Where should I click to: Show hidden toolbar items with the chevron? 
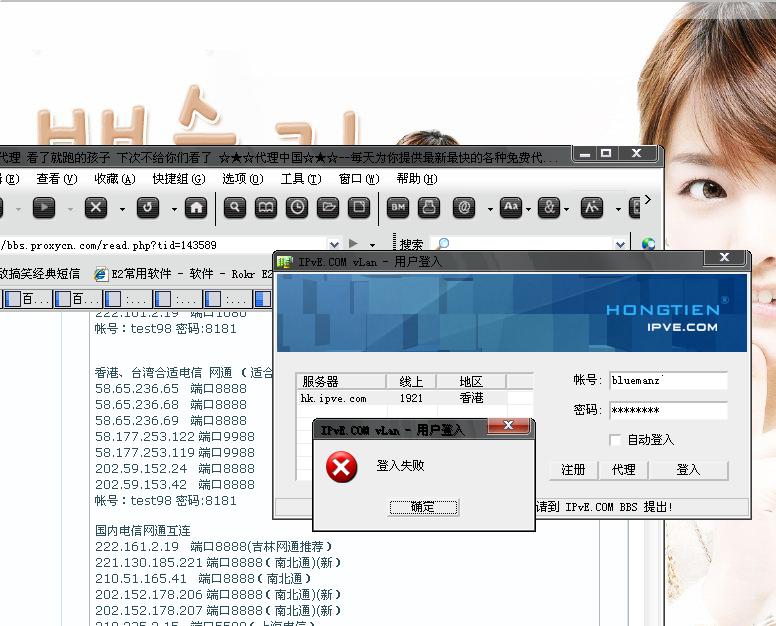pyautogui.click(x=648, y=199)
